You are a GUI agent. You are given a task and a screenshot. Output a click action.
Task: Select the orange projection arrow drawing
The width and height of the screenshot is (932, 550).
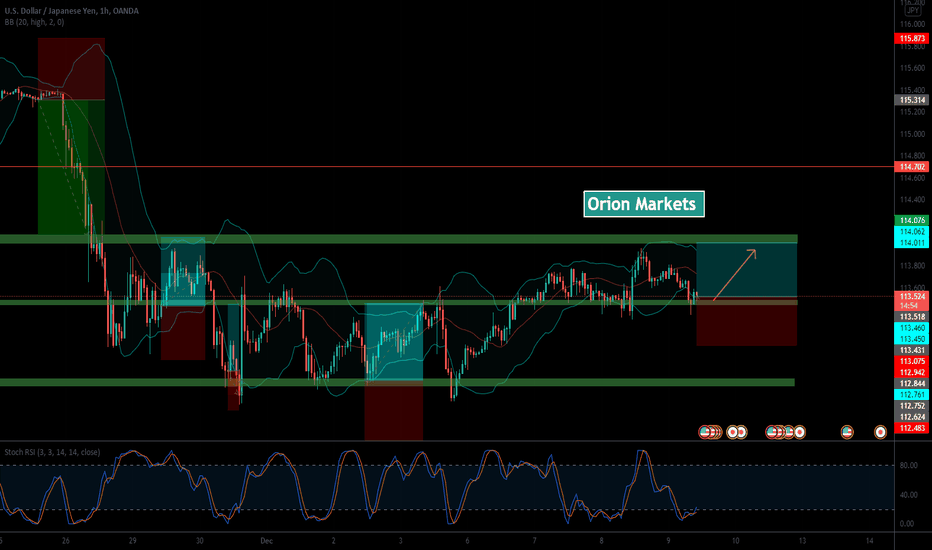[734, 275]
